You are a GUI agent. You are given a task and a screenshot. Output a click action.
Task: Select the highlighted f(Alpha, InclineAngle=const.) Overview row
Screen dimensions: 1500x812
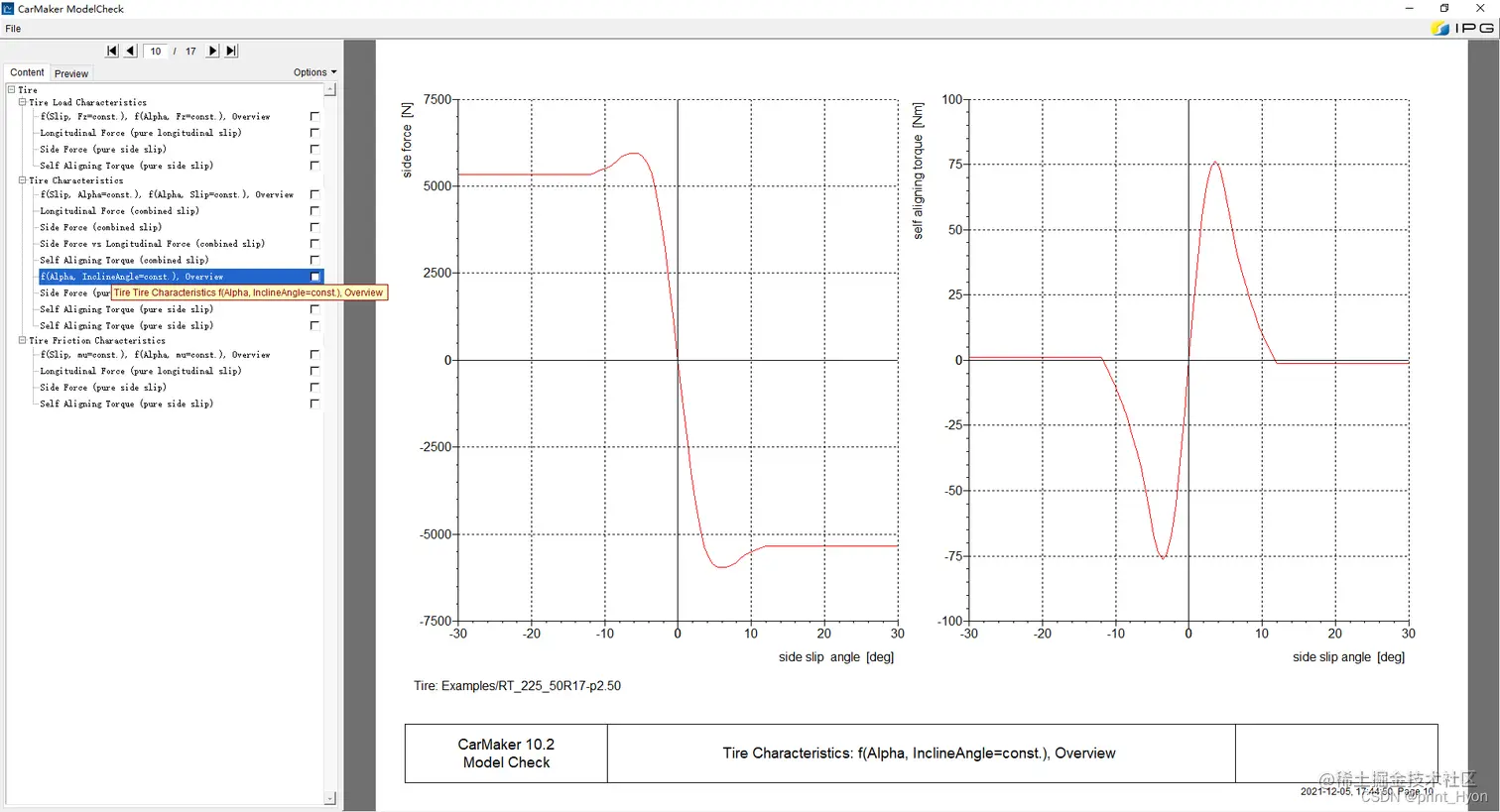coord(181,277)
